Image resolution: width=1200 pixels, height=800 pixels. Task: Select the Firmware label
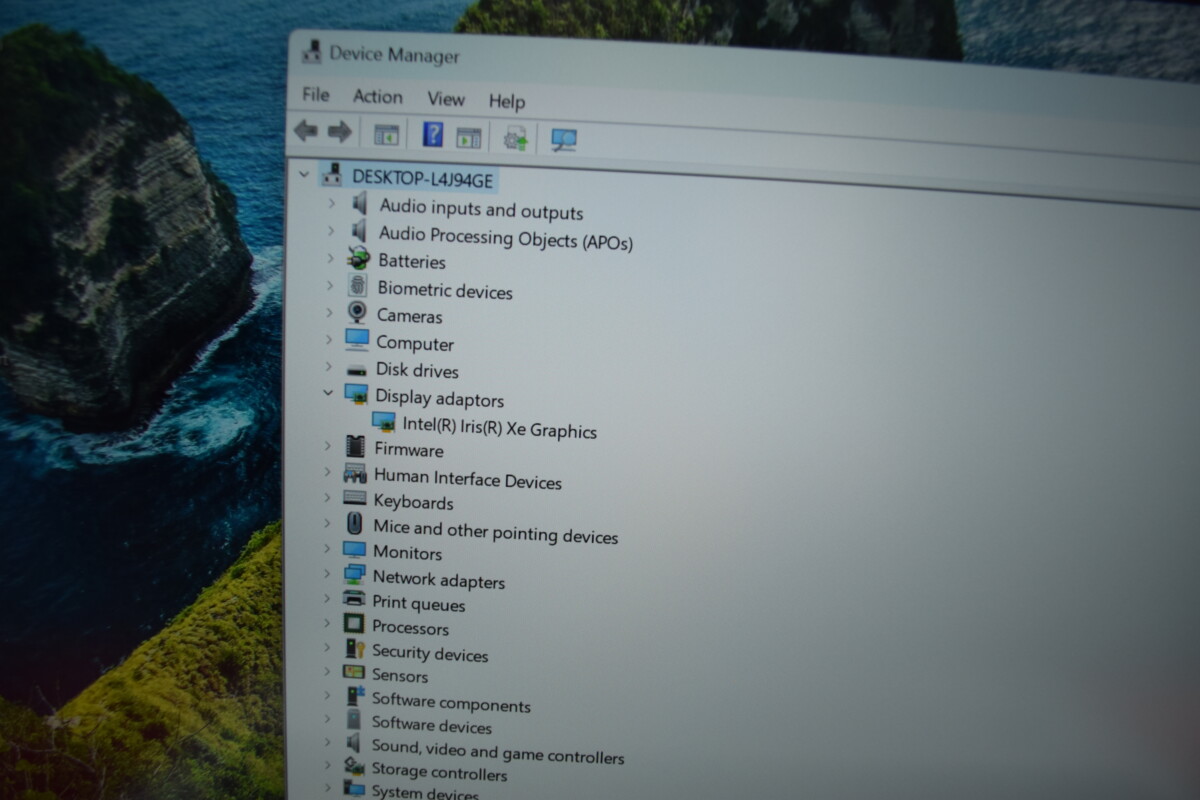pyautogui.click(x=409, y=449)
